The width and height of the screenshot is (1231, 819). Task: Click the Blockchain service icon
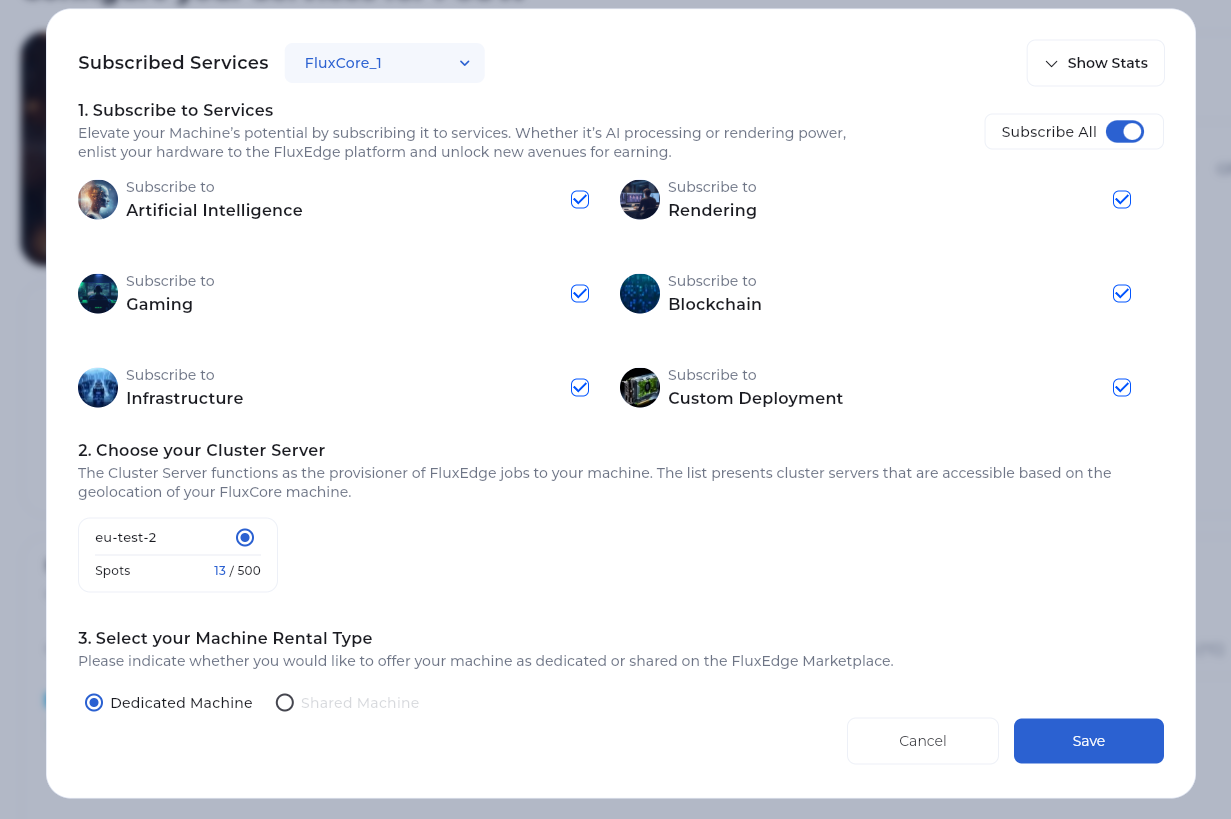(640, 294)
